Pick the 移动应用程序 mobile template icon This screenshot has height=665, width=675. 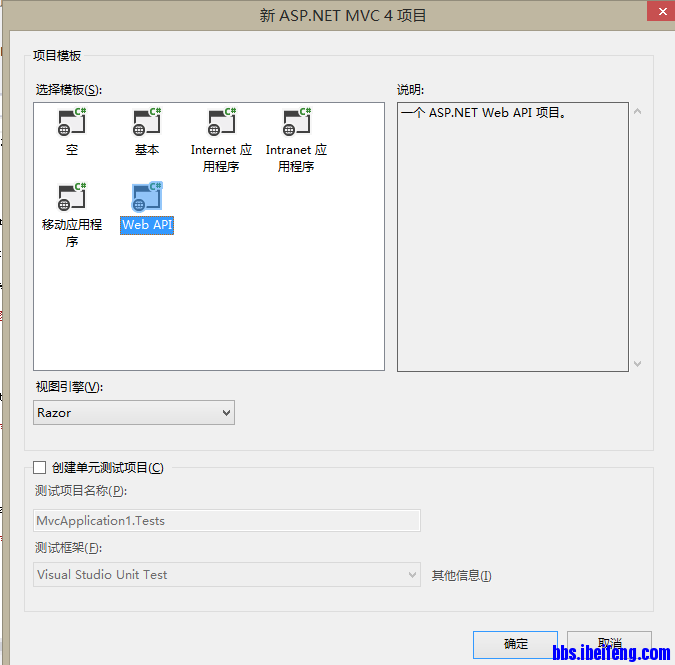click(x=72, y=197)
